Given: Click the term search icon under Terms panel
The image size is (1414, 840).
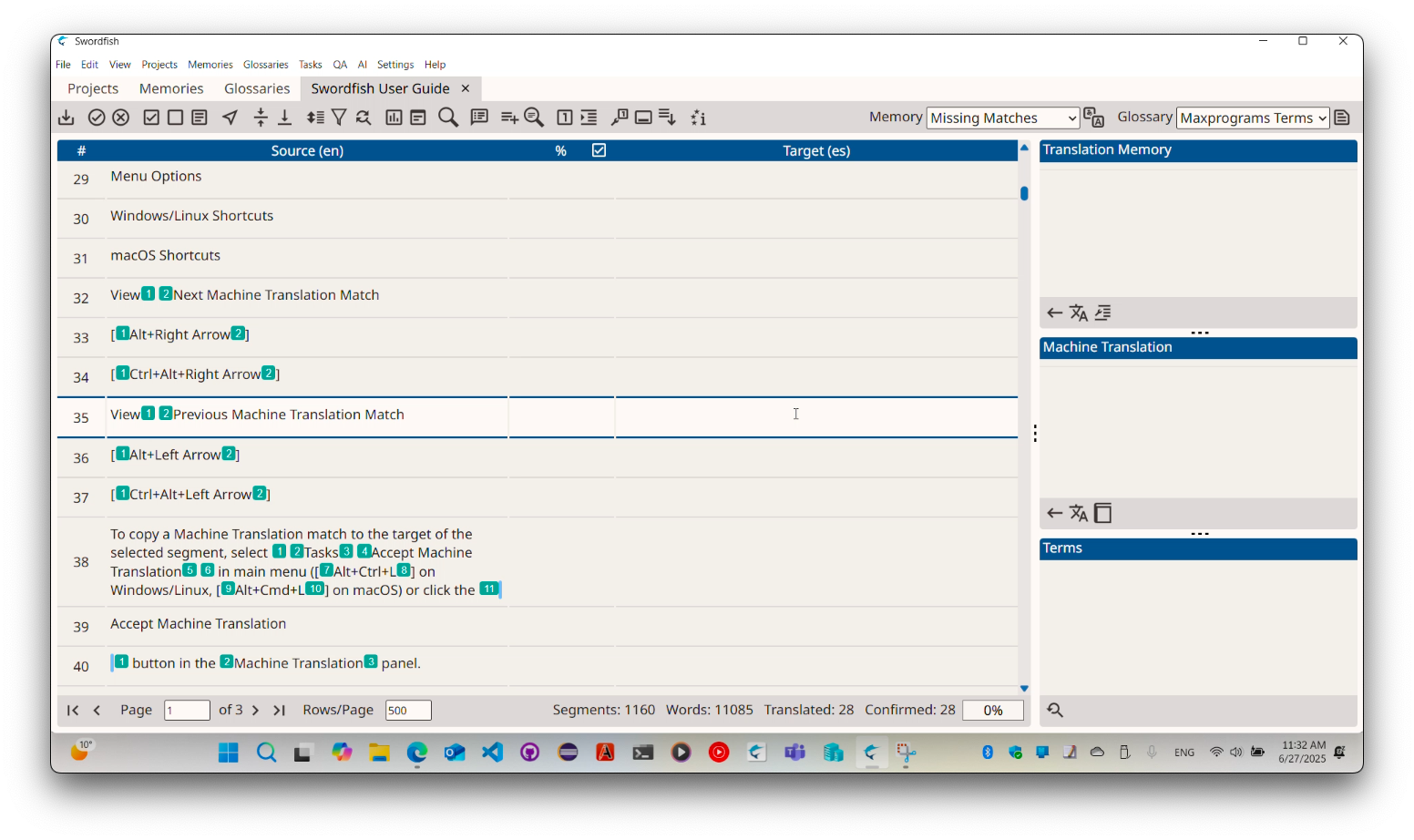Looking at the screenshot, I should coord(1055,711).
